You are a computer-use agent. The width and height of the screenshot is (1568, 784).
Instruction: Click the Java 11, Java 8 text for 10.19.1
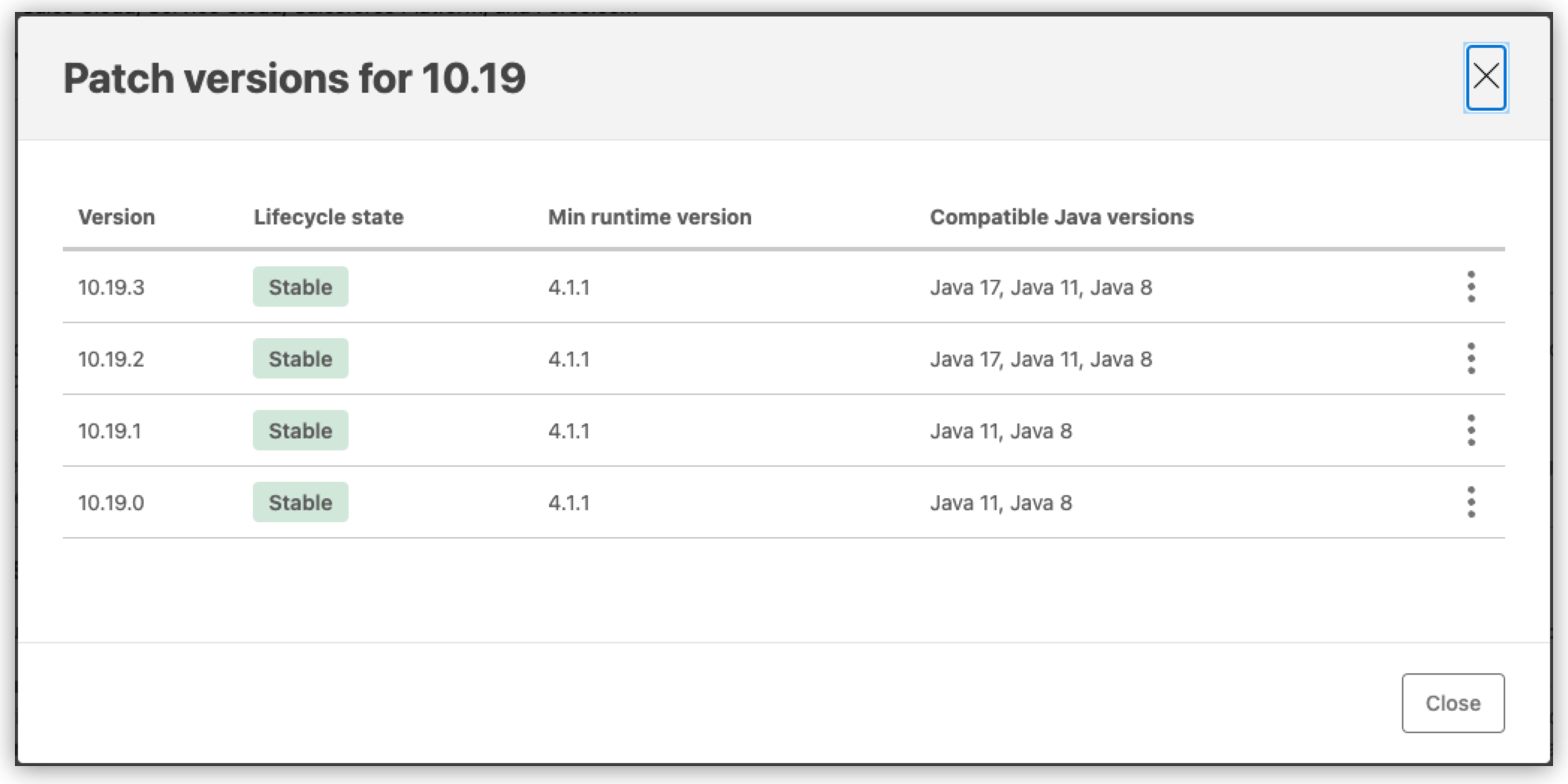click(1001, 430)
